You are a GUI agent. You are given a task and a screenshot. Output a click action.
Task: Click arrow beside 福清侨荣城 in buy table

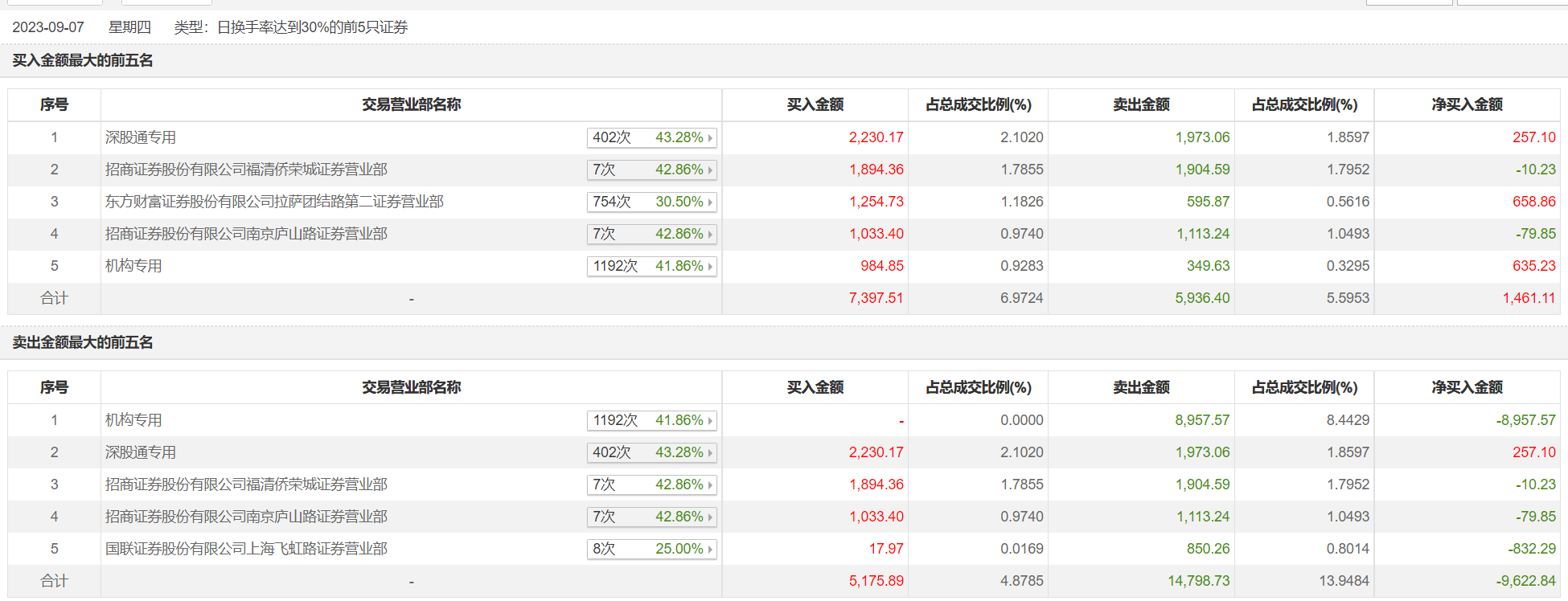click(710, 170)
